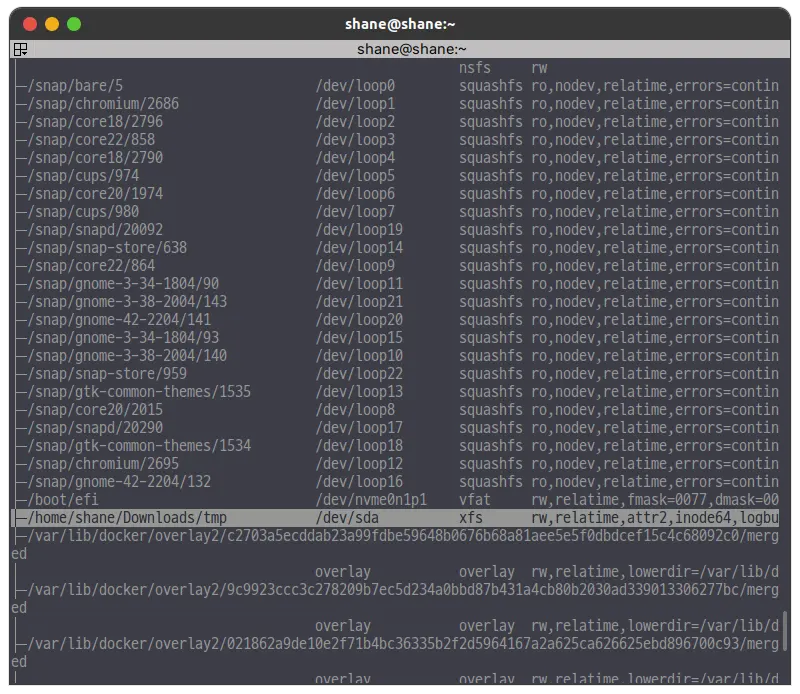Select the /snap/core22/864 mount path
Viewport: 800px width, 694px height.
[x=91, y=266]
